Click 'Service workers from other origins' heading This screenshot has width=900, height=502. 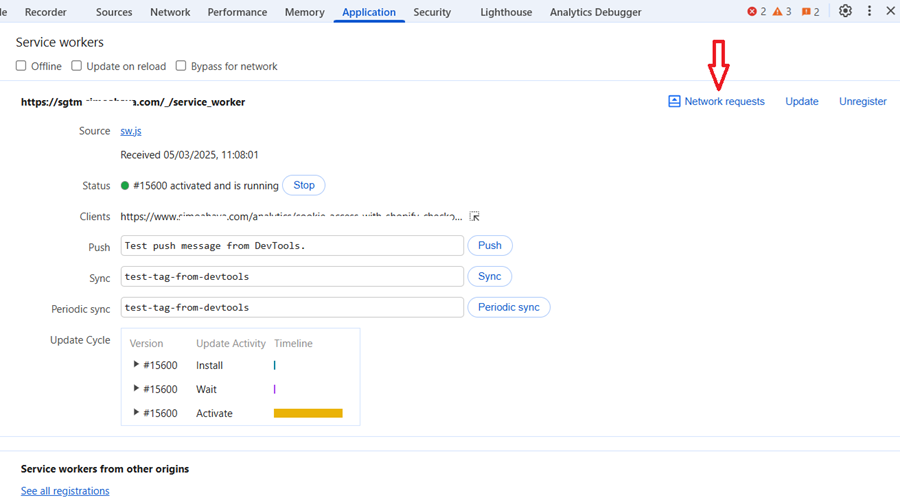tap(105, 469)
